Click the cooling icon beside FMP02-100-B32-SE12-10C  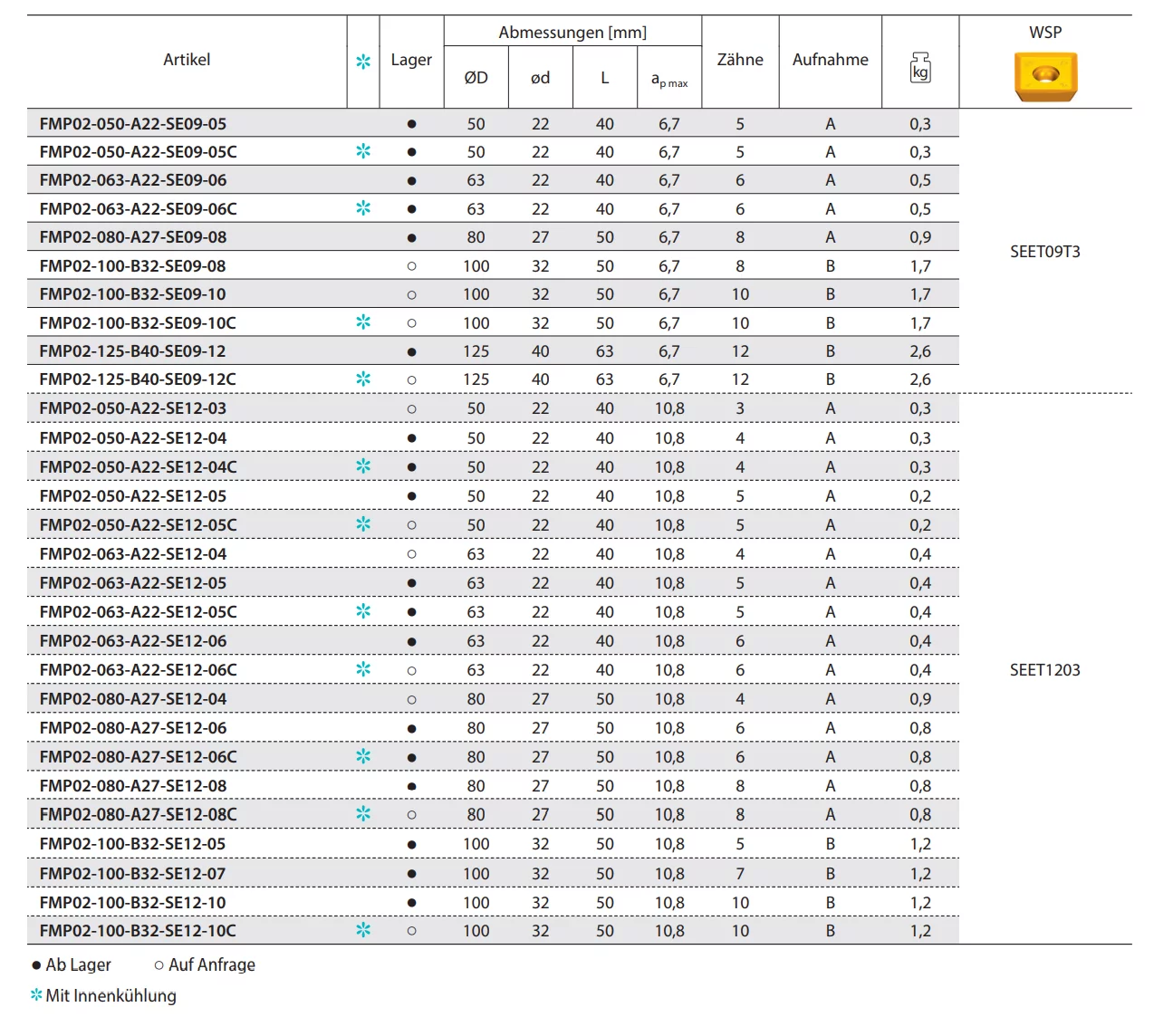pyautogui.click(x=363, y=930)
